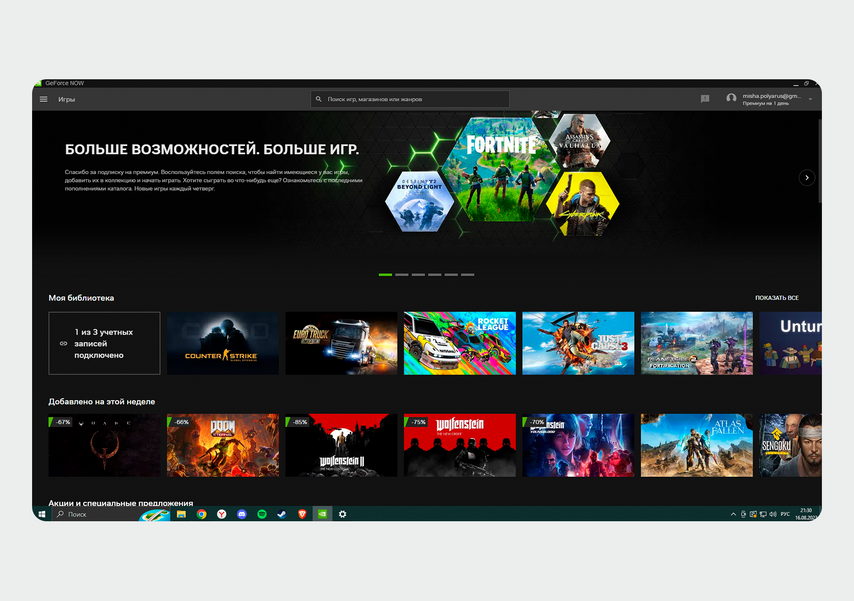Open Settings gear in the taskbar

click(343, 514)
